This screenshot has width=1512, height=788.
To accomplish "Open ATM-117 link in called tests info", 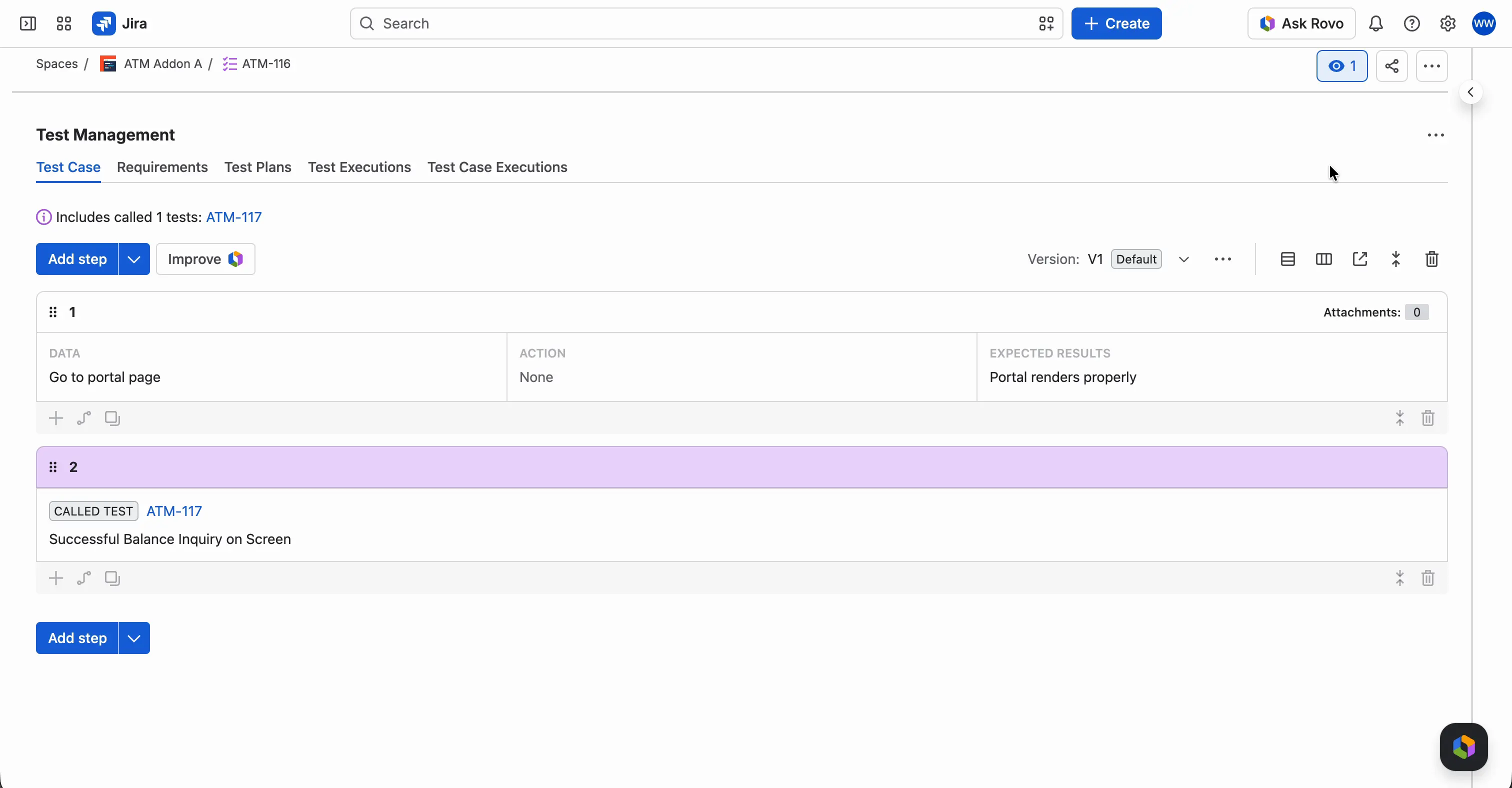I will point(233,217).
